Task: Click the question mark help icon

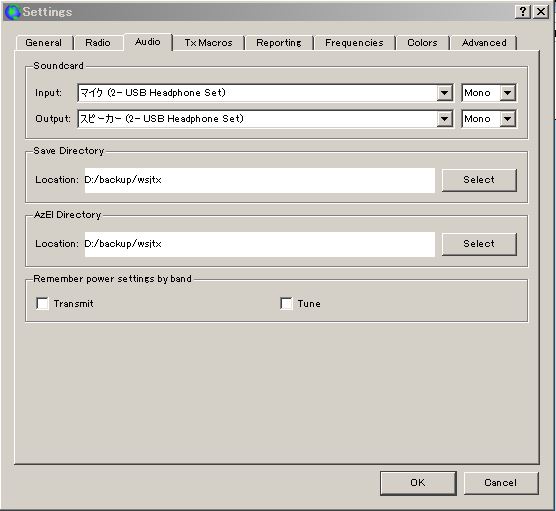Action: 523,12
